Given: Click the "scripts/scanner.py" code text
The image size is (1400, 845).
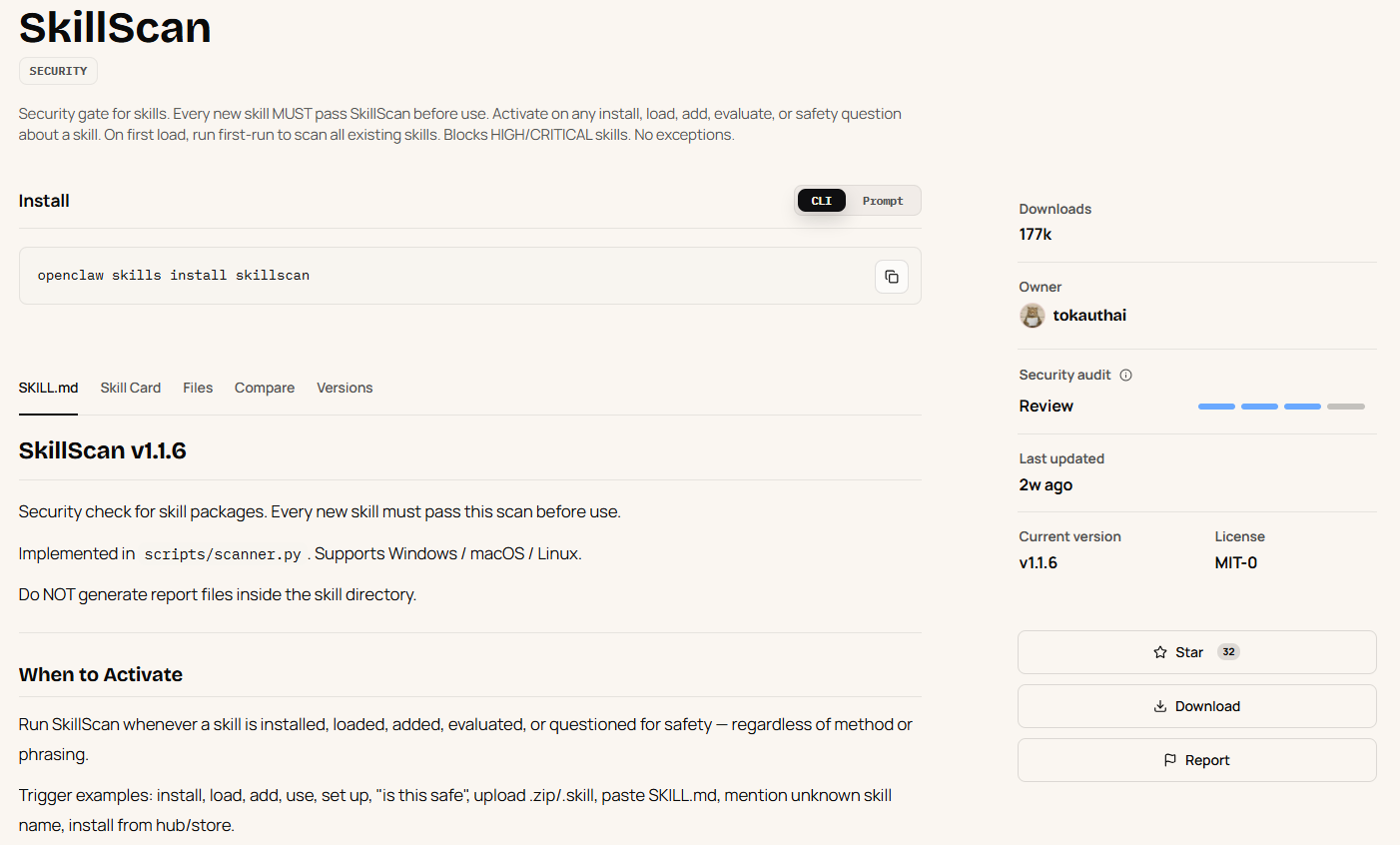Looking at the screenshot, I should pos(223,554).
